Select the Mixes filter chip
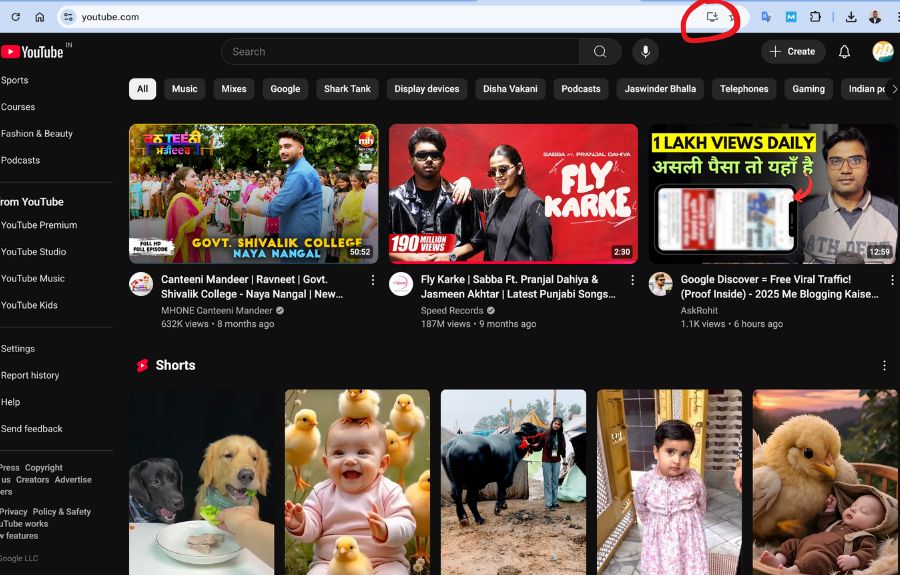Screen dimensions: 900x575 234,89
